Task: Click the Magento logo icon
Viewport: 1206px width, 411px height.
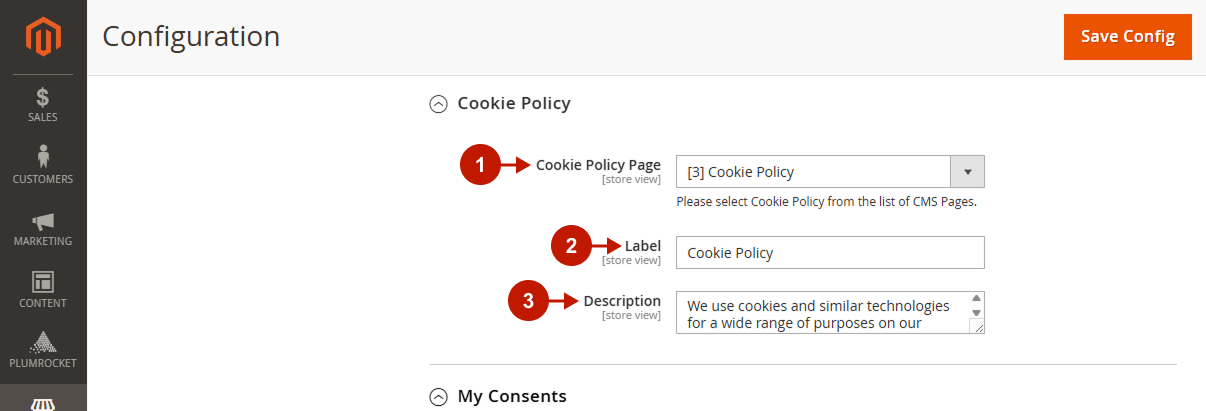Action: (43, 38)
